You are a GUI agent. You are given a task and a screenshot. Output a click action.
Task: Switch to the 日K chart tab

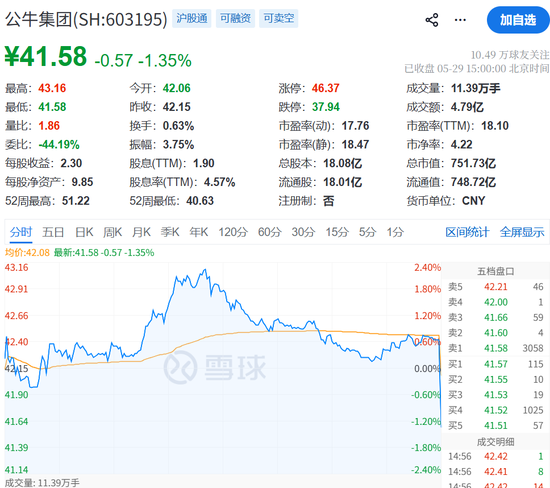click(84, 232)
